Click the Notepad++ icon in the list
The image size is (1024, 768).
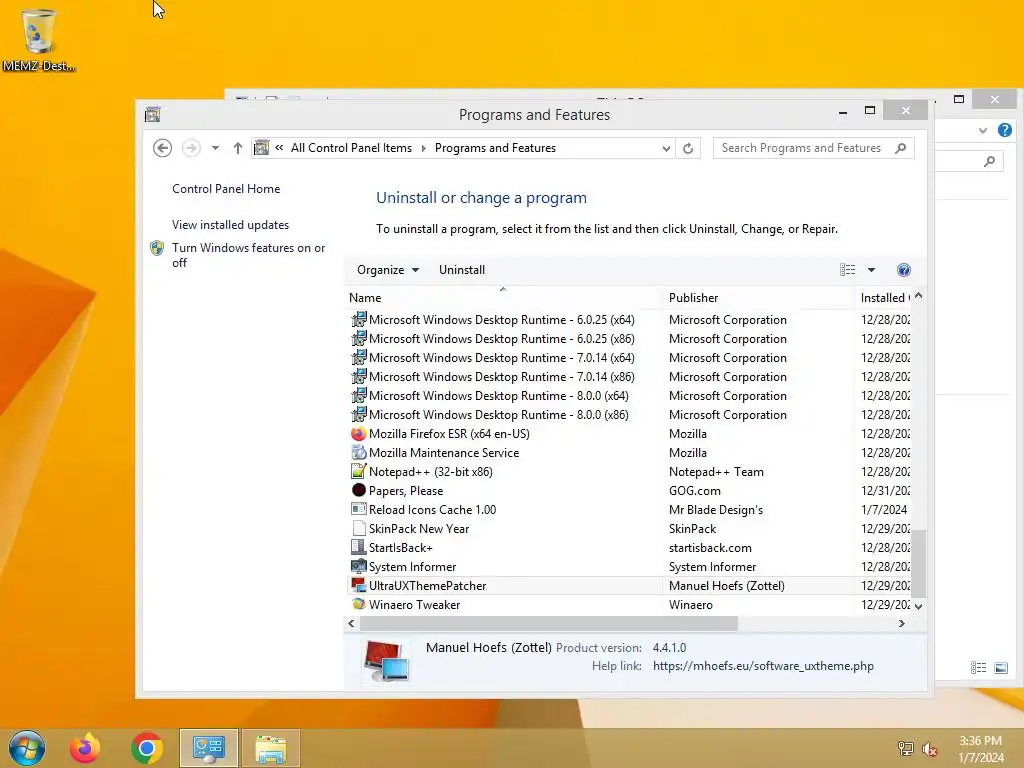click(359, 472)
